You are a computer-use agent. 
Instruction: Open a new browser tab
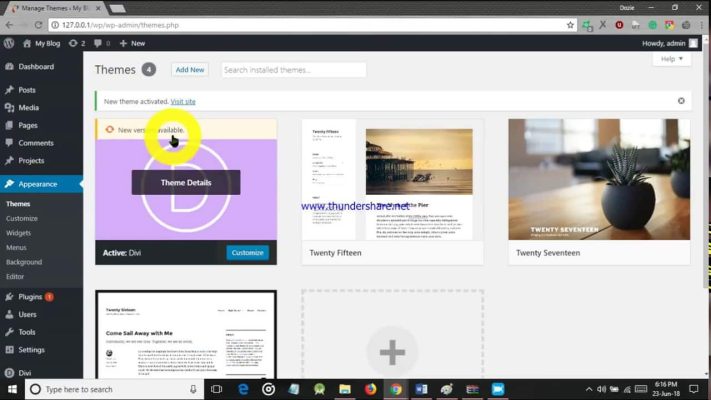point(117,8)
